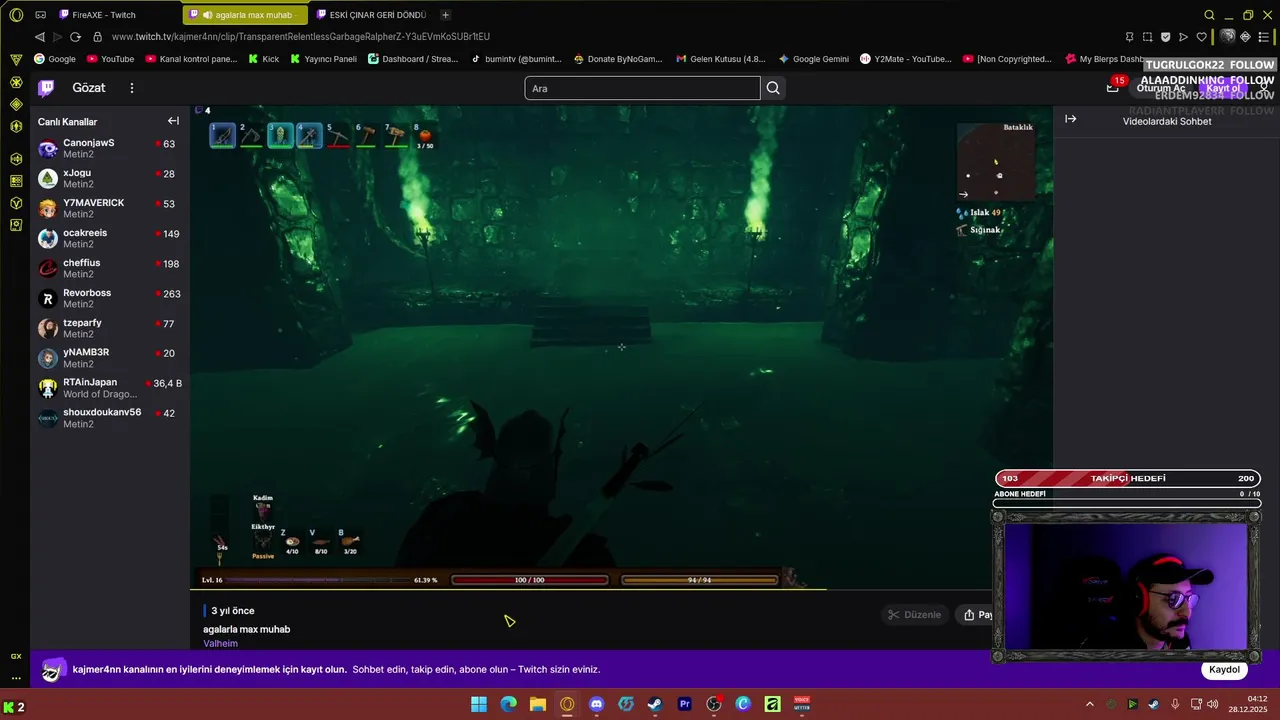
Task: Click the clip video player area
Action: (x=621, y=346)
